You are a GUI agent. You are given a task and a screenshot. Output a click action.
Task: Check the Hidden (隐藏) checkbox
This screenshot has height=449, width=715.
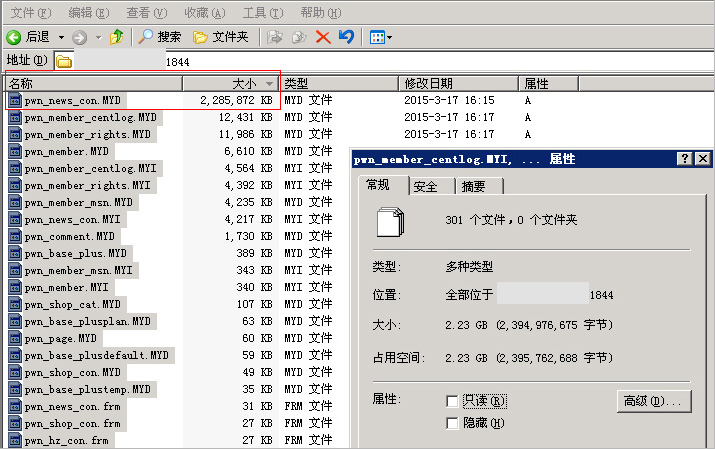[453, 423]
